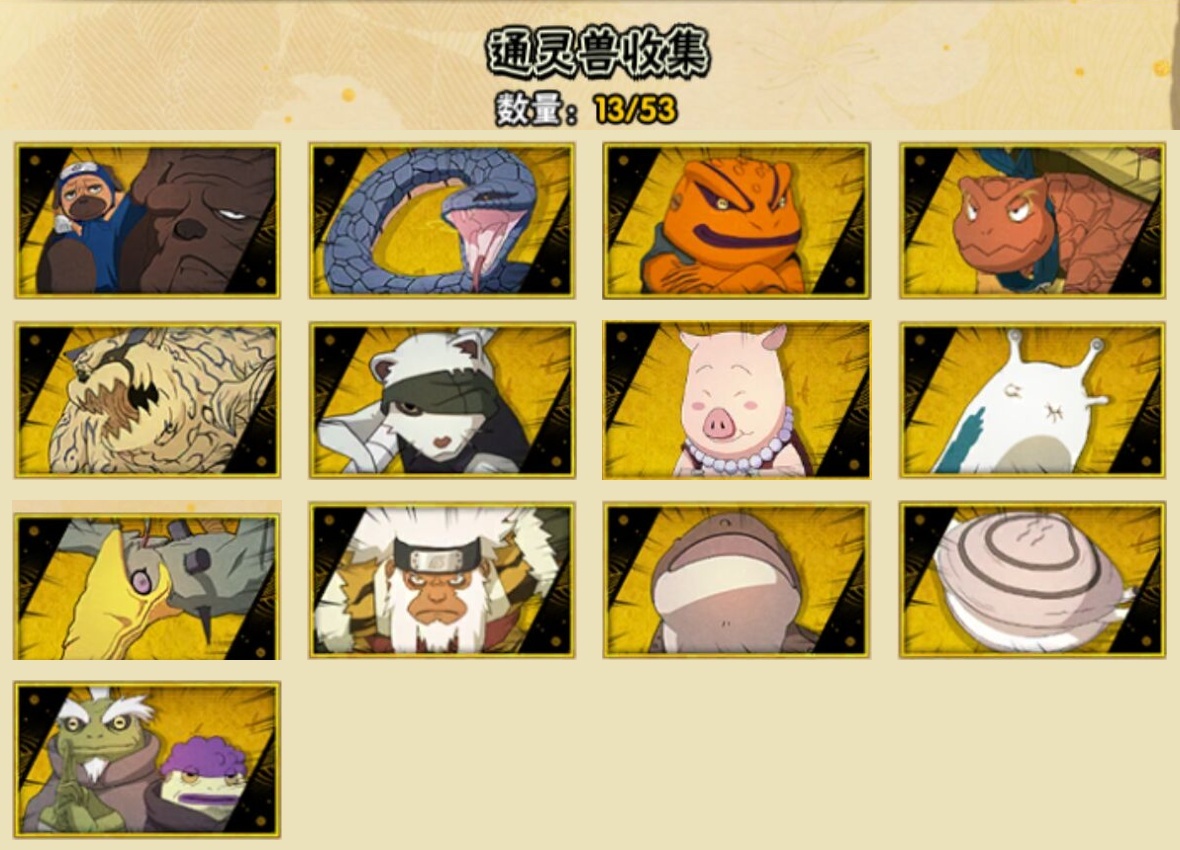Open the blue snake summon card
Image resolution: width=1180 pixels, height=850 pixels.
pyautogui.click(x=442, y=221)
